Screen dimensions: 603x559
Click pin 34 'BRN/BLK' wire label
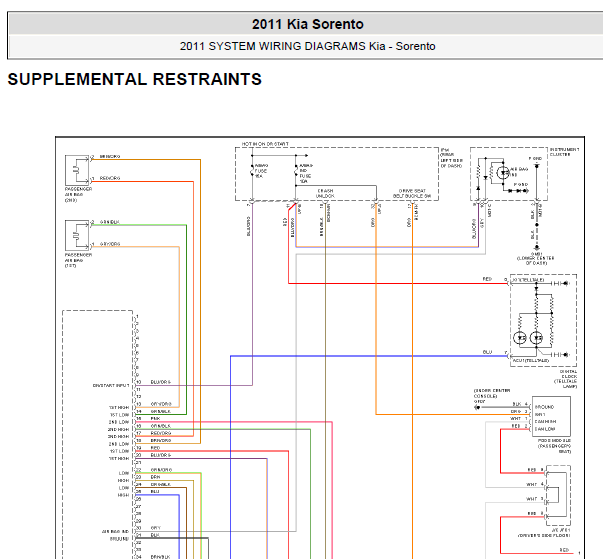coord(160,557)
